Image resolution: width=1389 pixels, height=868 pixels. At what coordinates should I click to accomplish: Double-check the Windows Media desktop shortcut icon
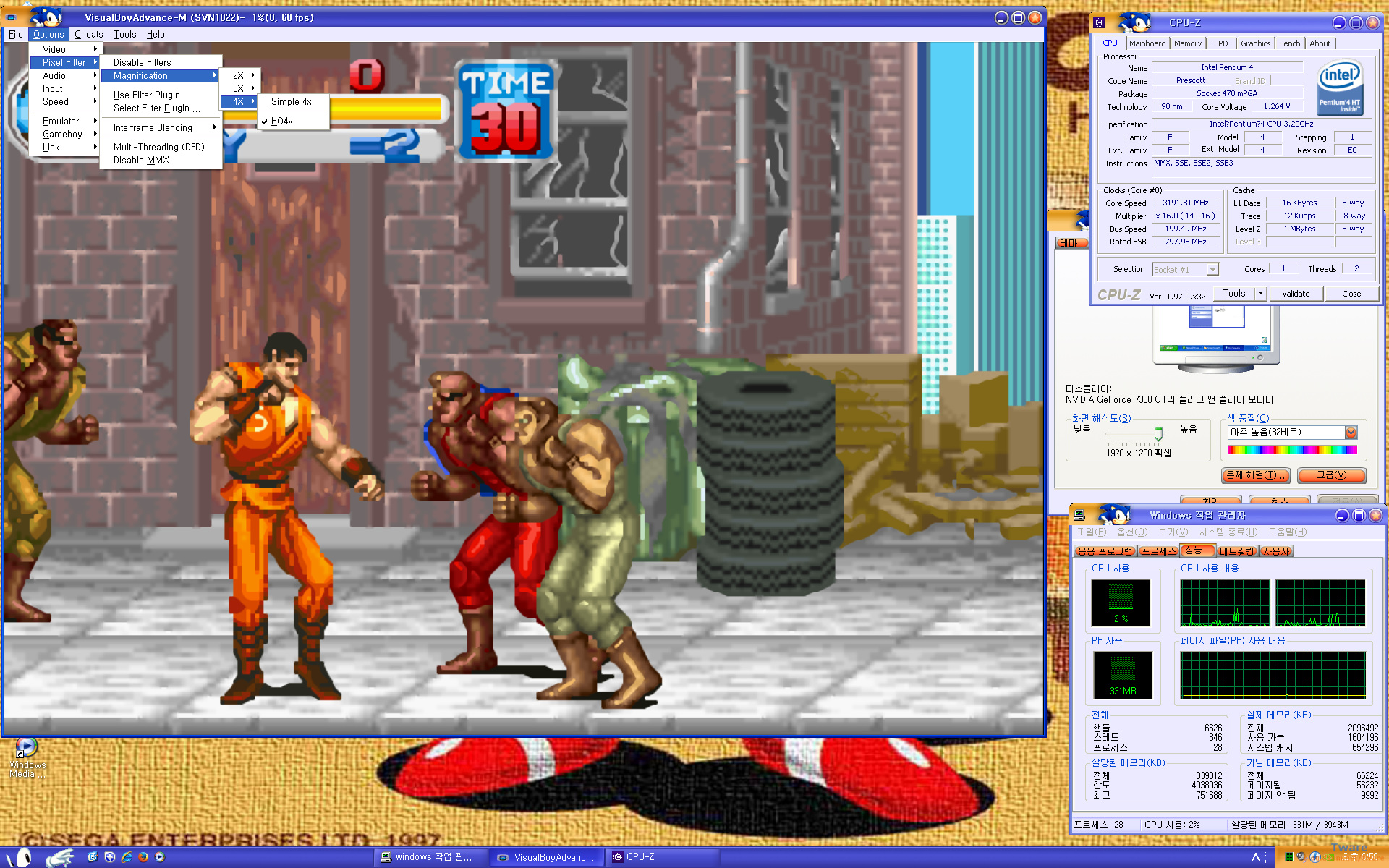(x=26, y=747)
